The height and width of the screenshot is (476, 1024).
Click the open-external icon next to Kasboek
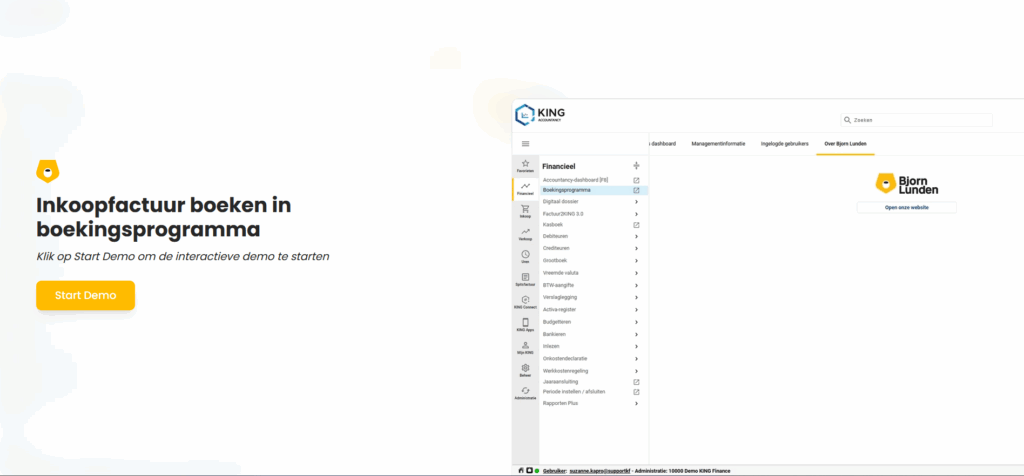636,225
